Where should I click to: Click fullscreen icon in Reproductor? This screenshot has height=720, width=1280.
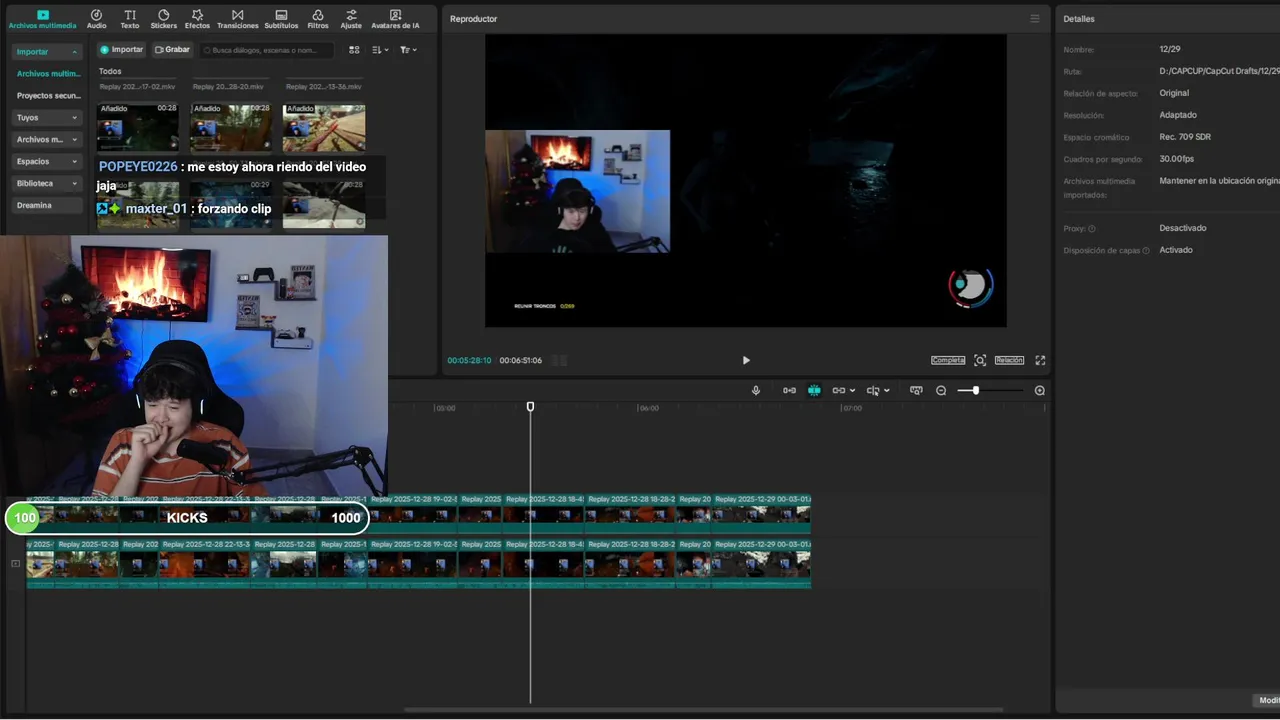[1040, 360]
